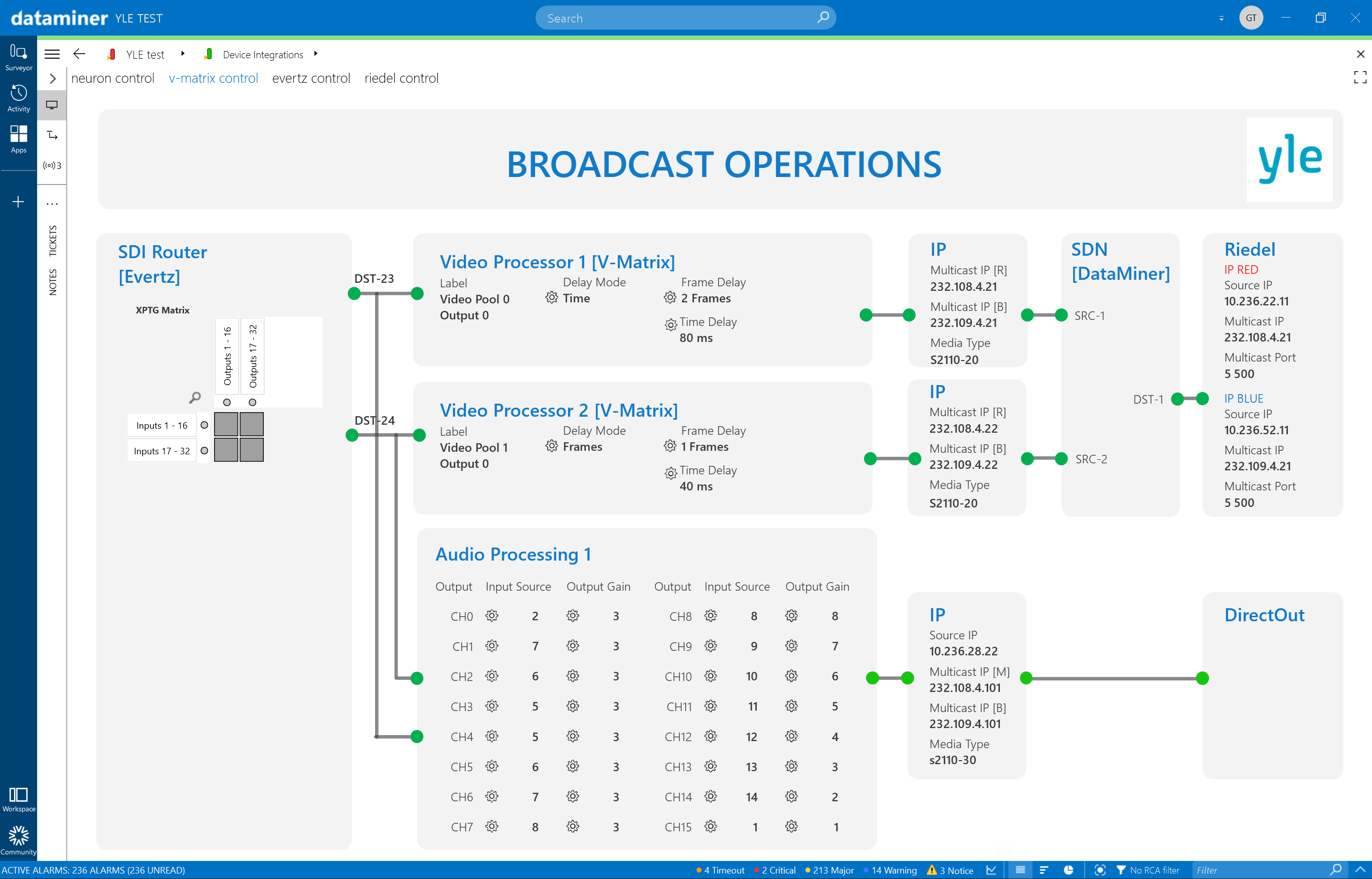Toggle crosspoint Inputs 1-16 to Outputs 1-16

point(226,425)
